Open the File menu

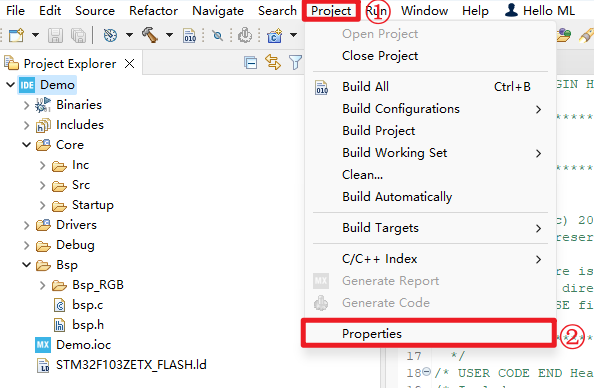15,11
